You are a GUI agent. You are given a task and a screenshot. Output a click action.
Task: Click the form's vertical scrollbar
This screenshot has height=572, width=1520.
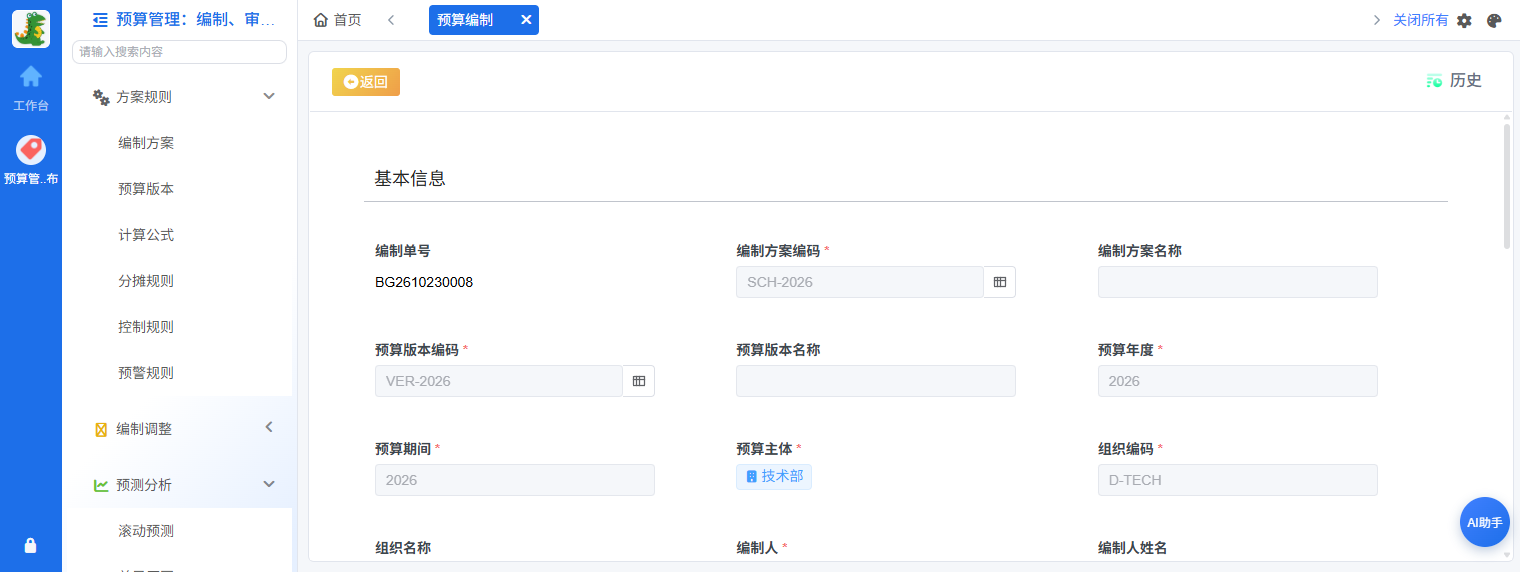[x=1507, y=186]
